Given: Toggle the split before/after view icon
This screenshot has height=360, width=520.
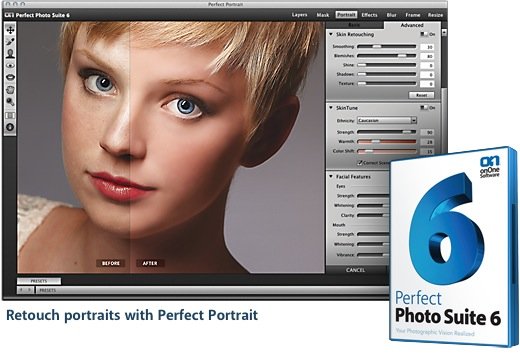Looking at the screenshot, I should pos(10,115).
